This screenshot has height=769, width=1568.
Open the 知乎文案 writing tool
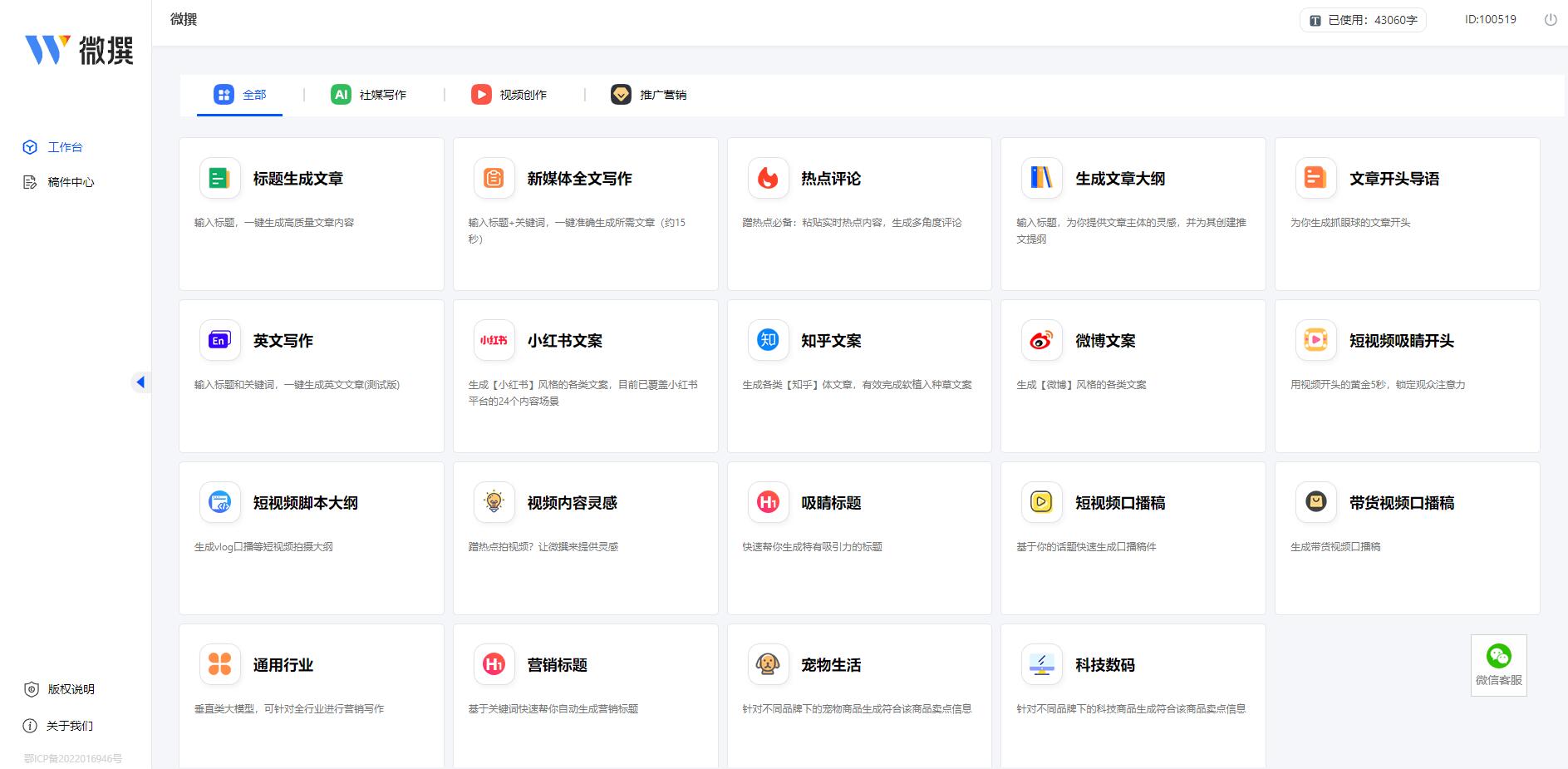[x=768, y=339]
